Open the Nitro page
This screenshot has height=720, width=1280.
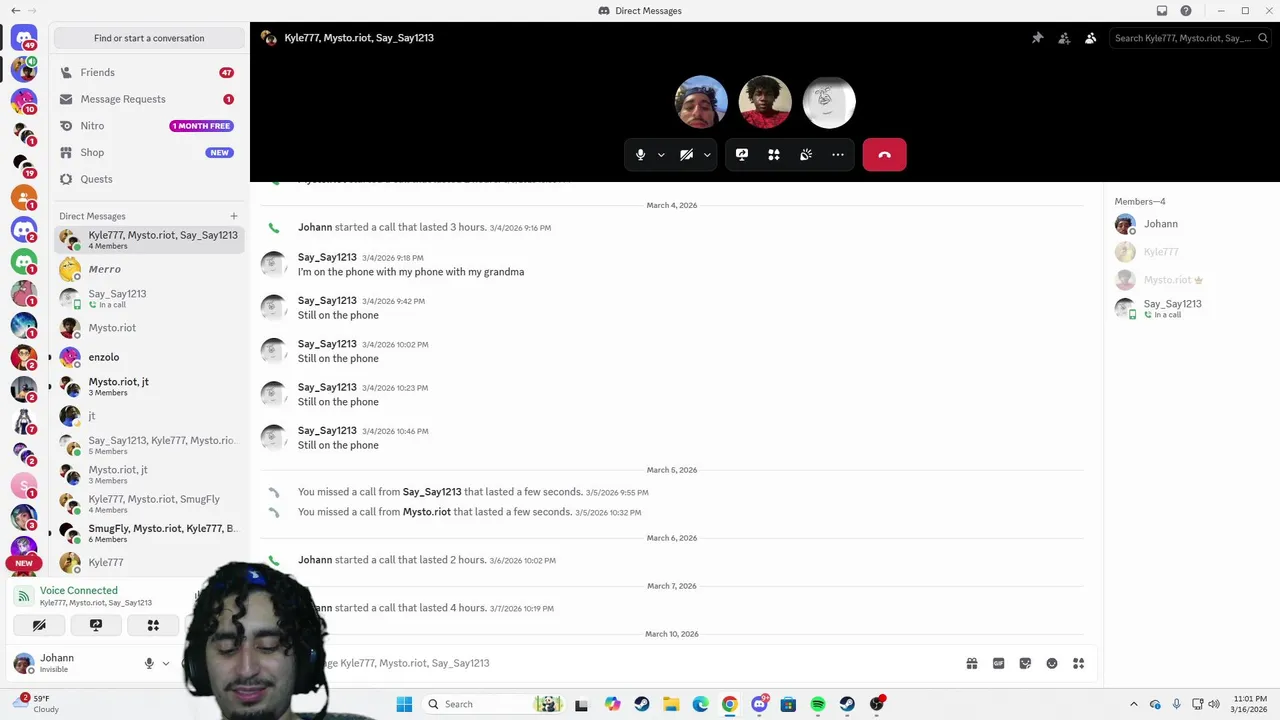[x=149, y=126]
